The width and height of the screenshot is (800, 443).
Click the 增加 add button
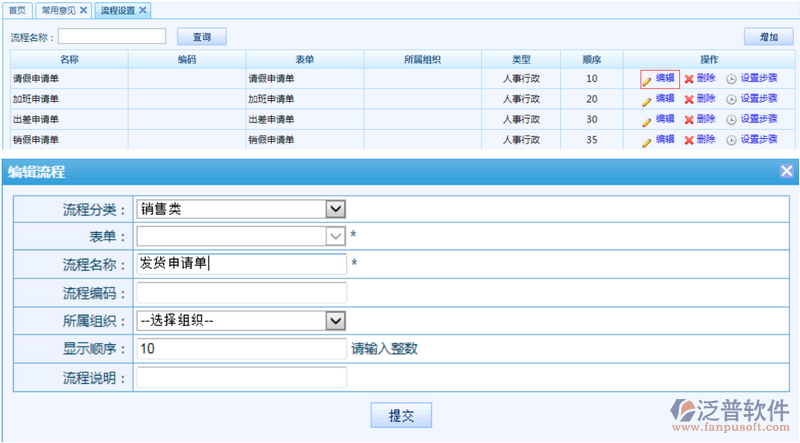coord(768,37)
